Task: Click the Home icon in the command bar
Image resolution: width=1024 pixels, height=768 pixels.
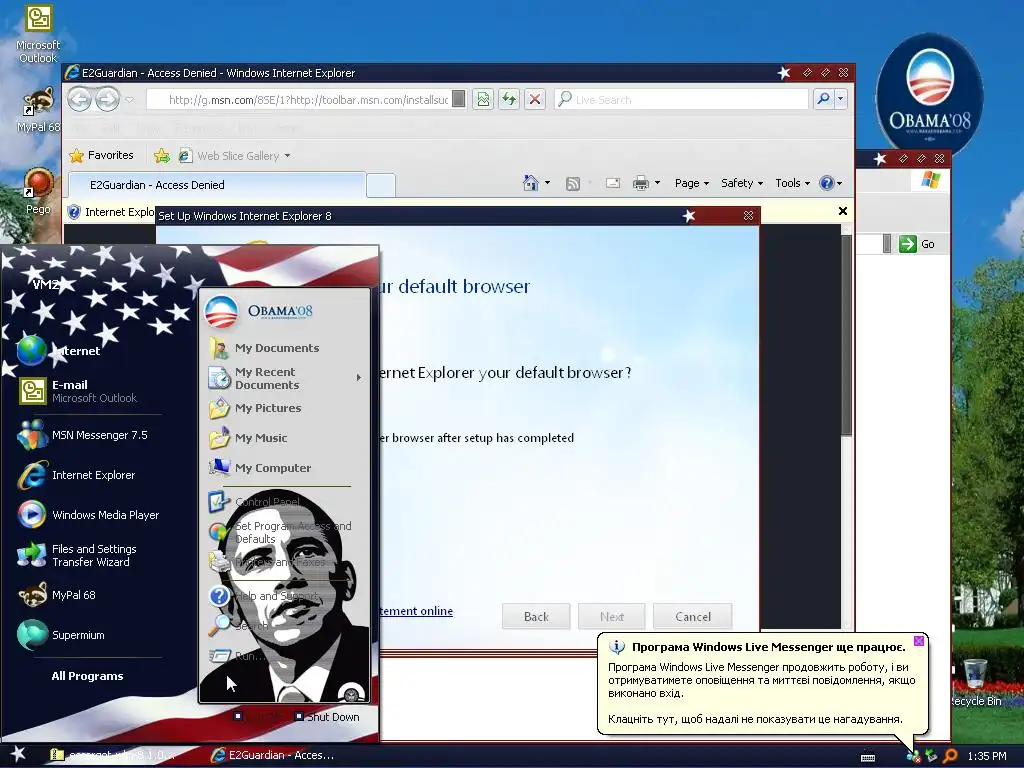Action: pyautogui.click(x=530, y=183)
